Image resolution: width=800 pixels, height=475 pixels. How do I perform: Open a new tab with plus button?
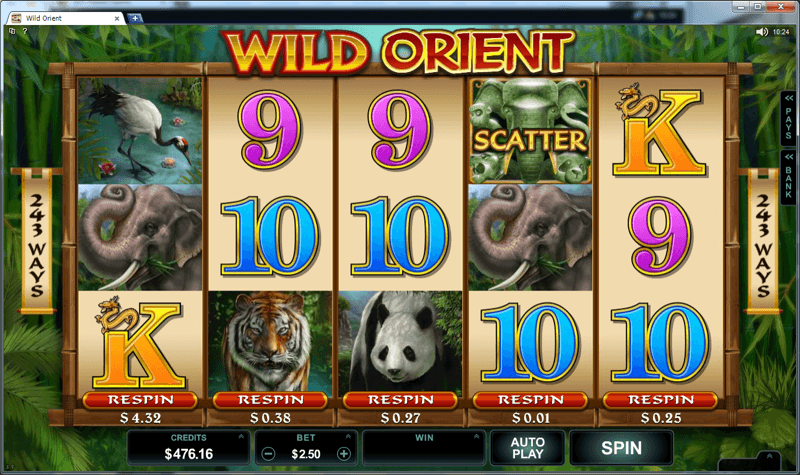pyautogui.click(x=135, y=18)
